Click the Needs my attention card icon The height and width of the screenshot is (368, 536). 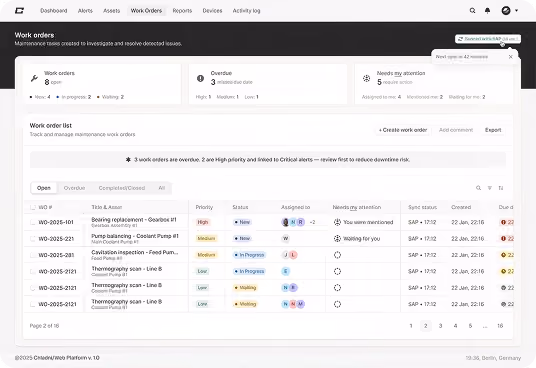pyautogui.click(x=366, y=78)
